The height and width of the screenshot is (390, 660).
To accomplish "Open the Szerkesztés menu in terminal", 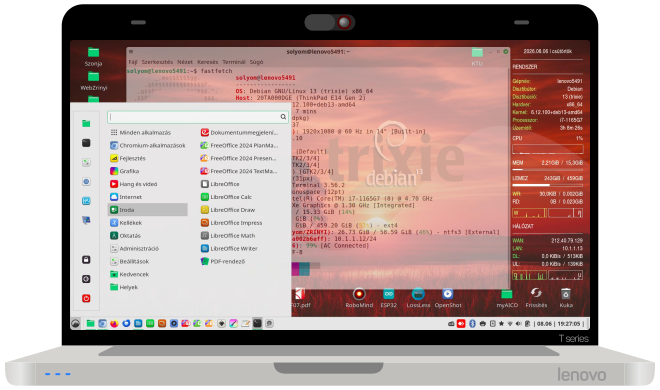I will click(x=157, y=62).
